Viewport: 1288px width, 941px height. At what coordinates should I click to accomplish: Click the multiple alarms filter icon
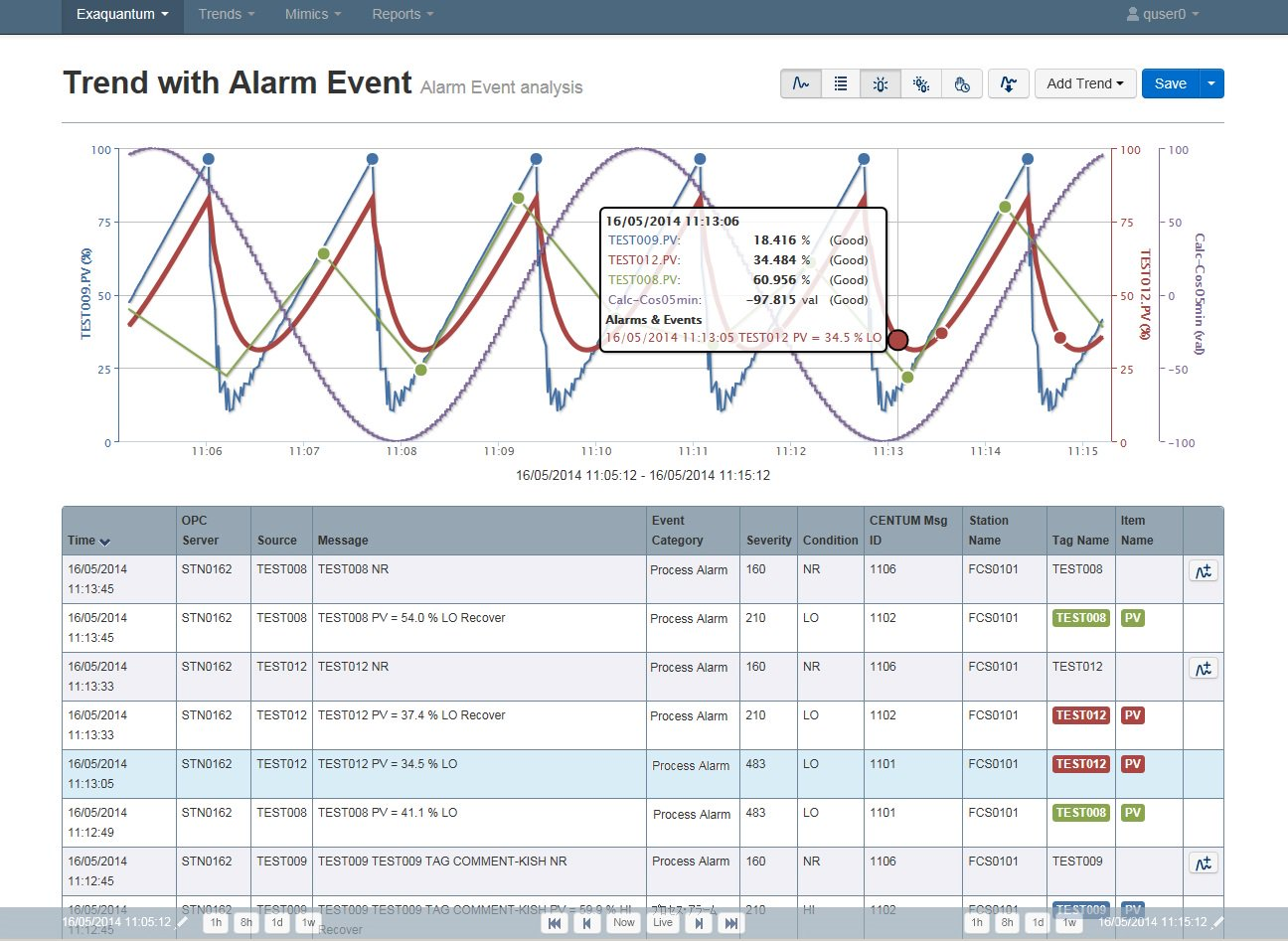pyautogui.click(x=921, y=84)
